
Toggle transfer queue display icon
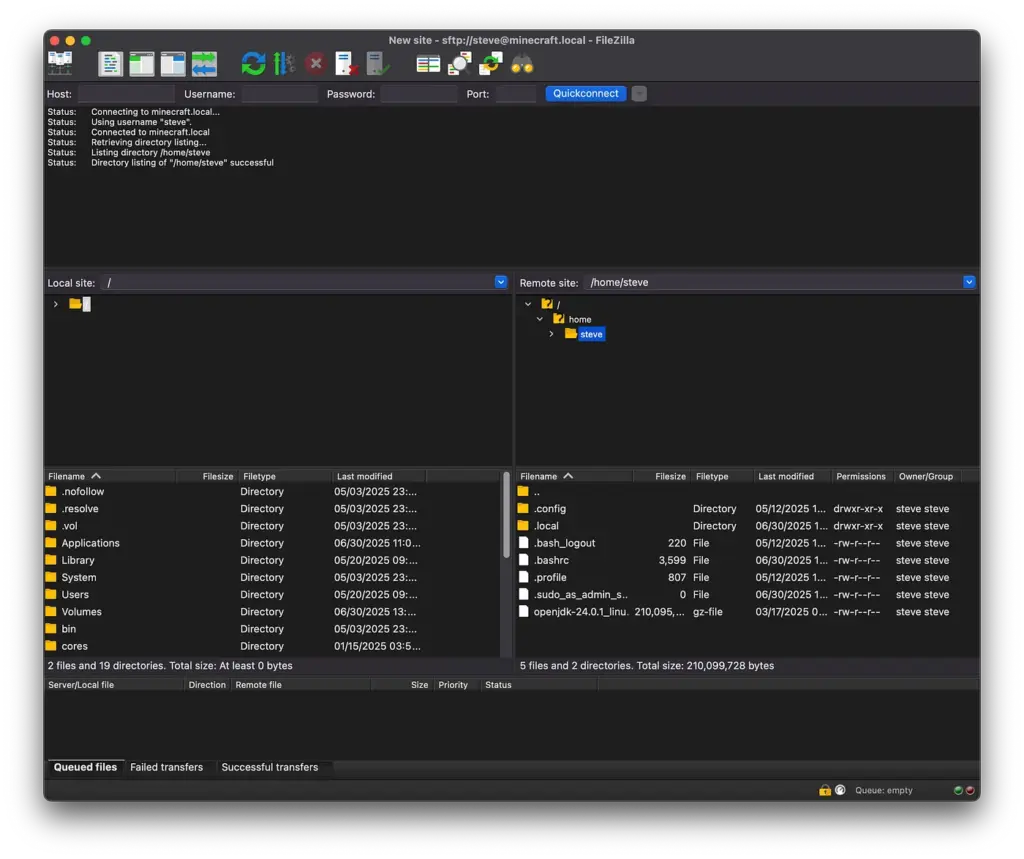[x=204, y=64]
